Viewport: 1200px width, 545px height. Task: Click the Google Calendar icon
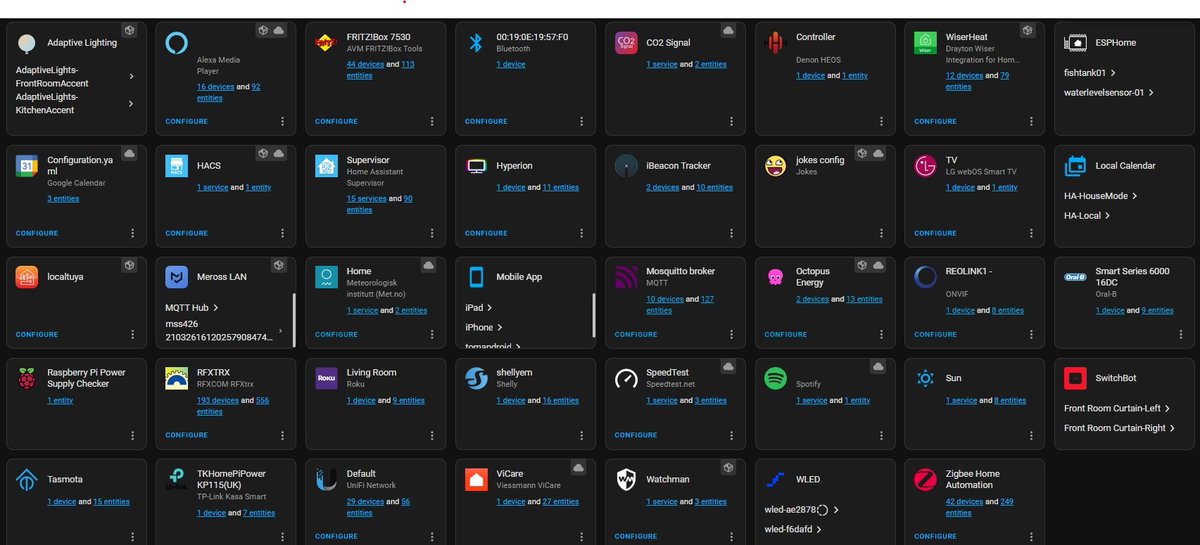[26, 166]
